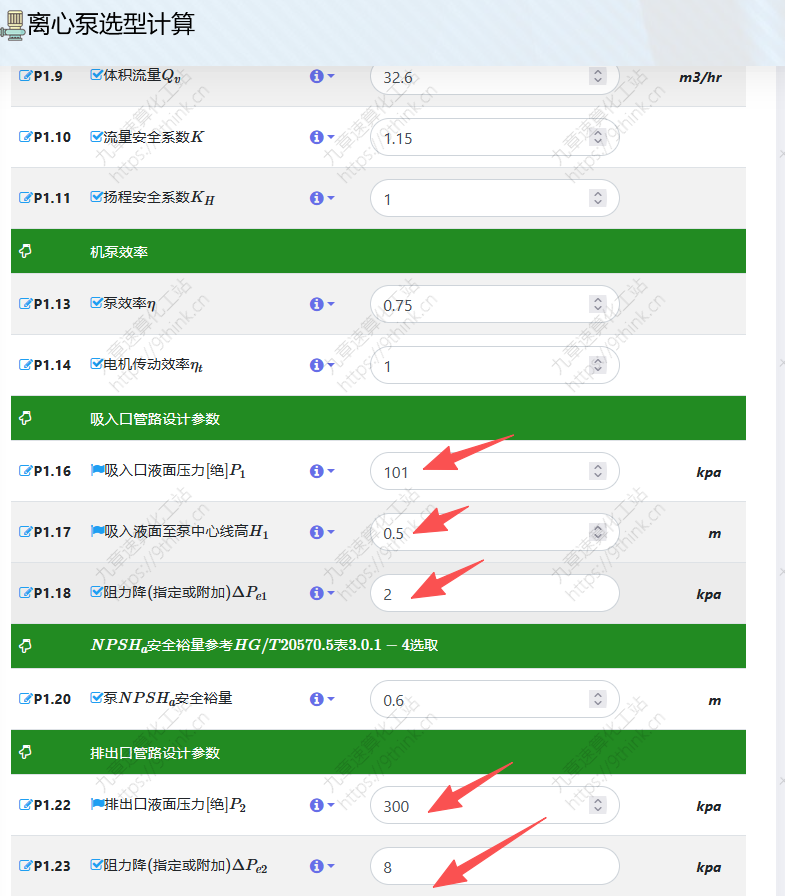
Task: Click the stepper arrows of 流量安全系数 field
Action: (598, 137)
